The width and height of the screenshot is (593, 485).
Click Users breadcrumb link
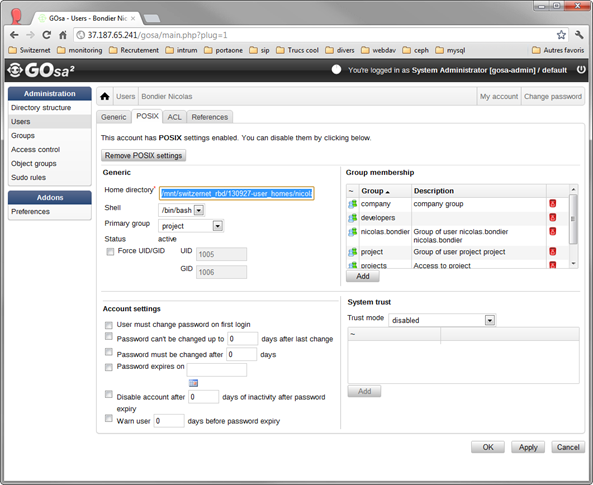coord(126,96)
